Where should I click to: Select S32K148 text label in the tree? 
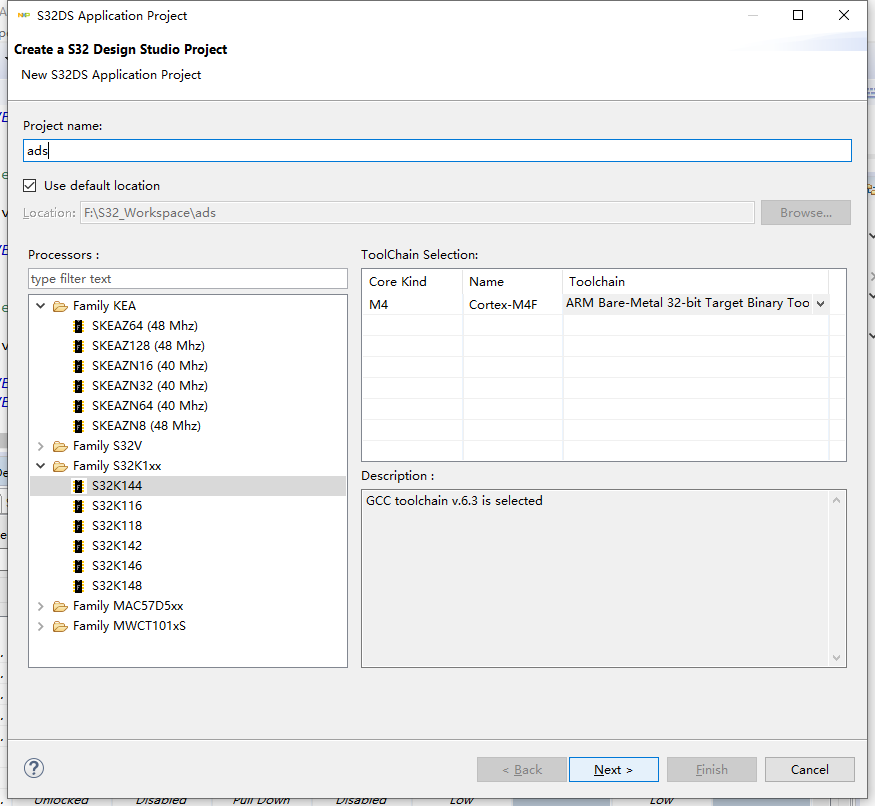tap(117, 586)
